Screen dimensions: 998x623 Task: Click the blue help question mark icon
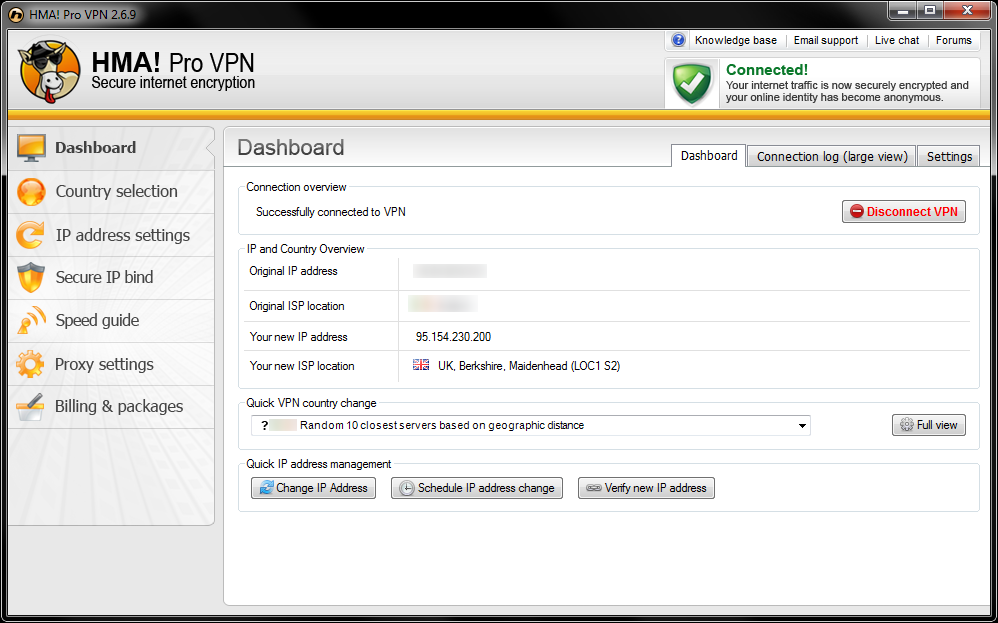pos(679,40)
